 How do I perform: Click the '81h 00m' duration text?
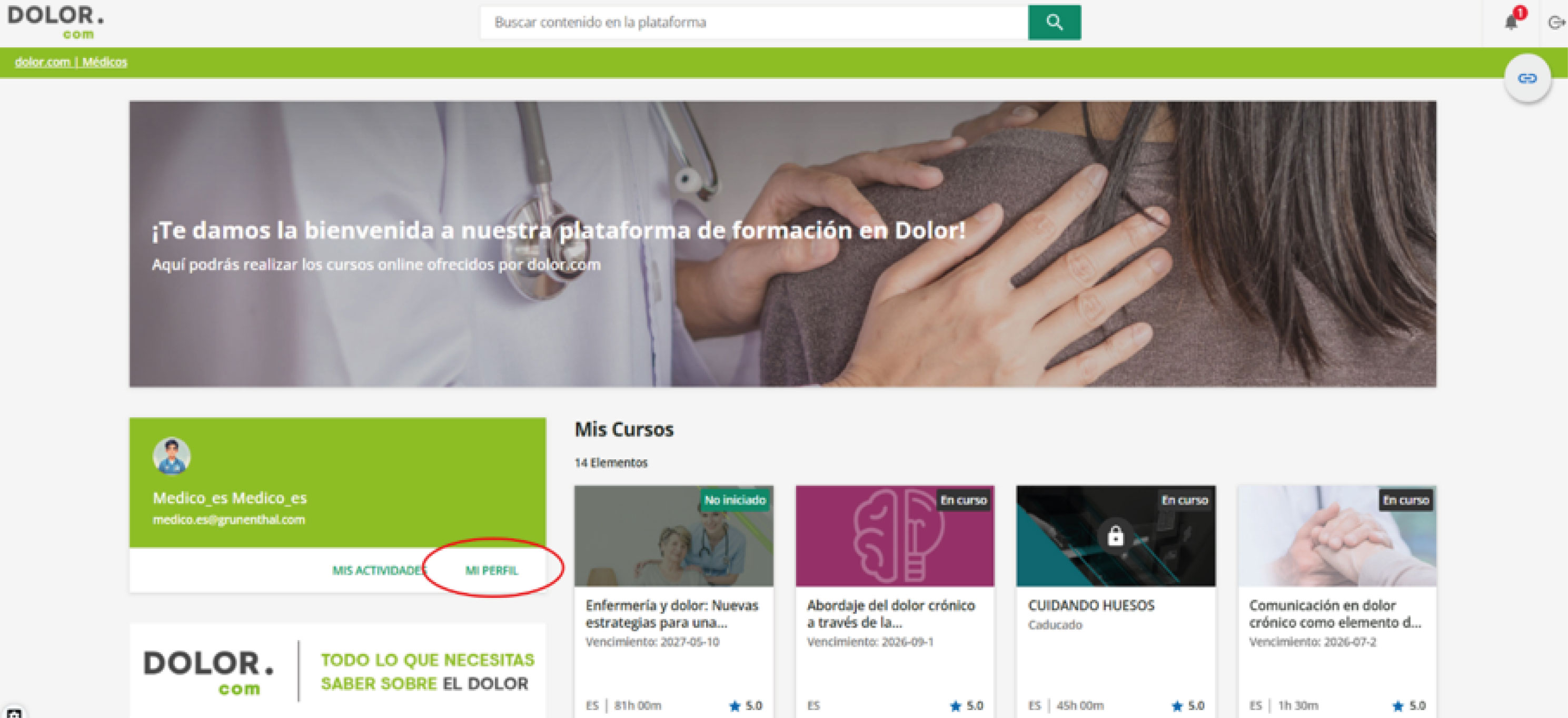[637, 705]
